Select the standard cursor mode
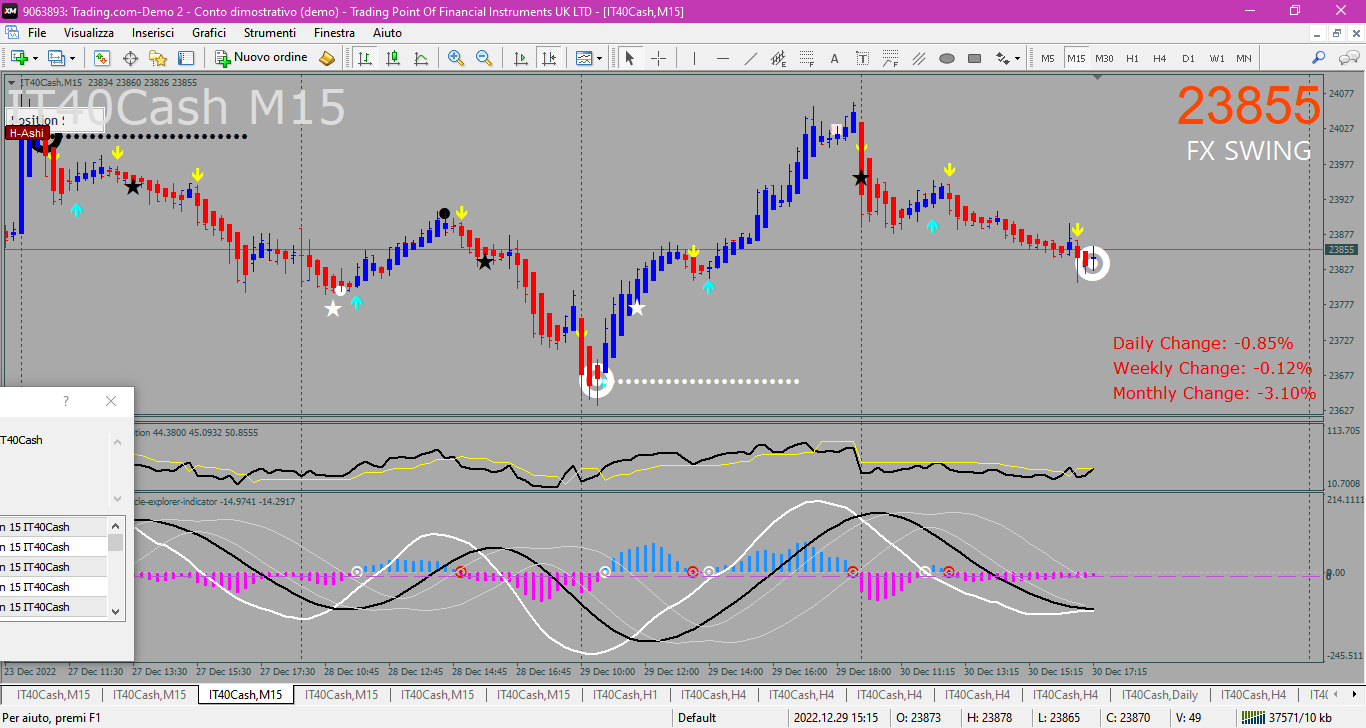The width and height of the screenshot is (1366, 728). (x=629, y=58)
